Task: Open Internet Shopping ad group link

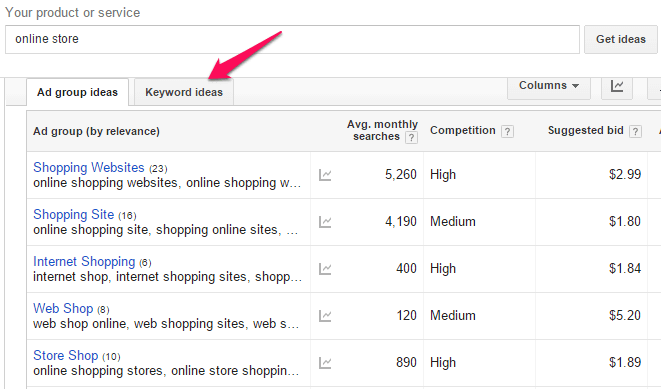Action: 84,261
